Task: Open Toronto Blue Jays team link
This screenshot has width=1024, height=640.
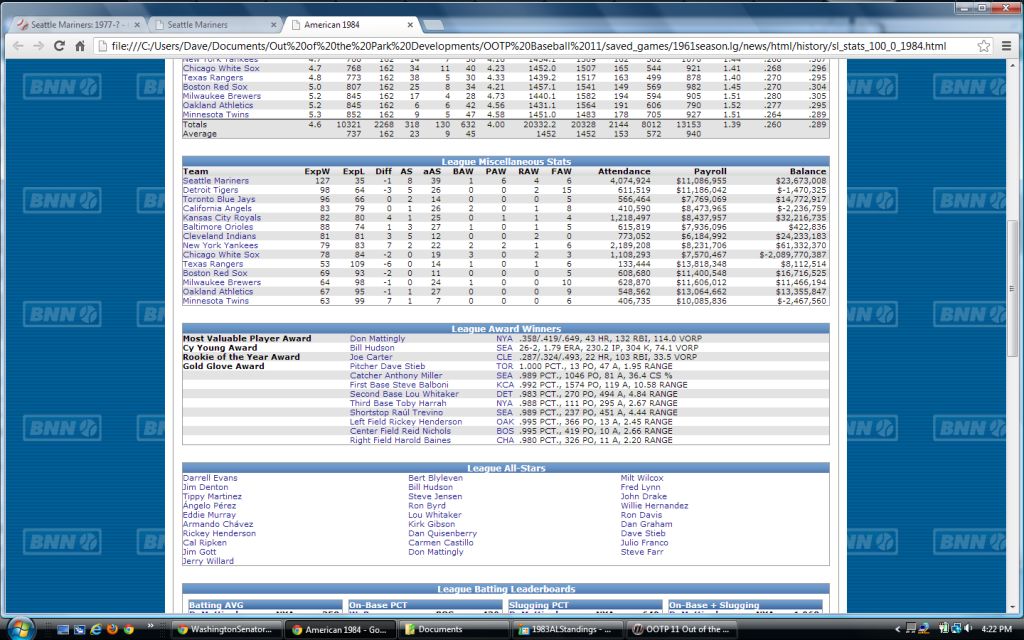Action: click(219, 199)
